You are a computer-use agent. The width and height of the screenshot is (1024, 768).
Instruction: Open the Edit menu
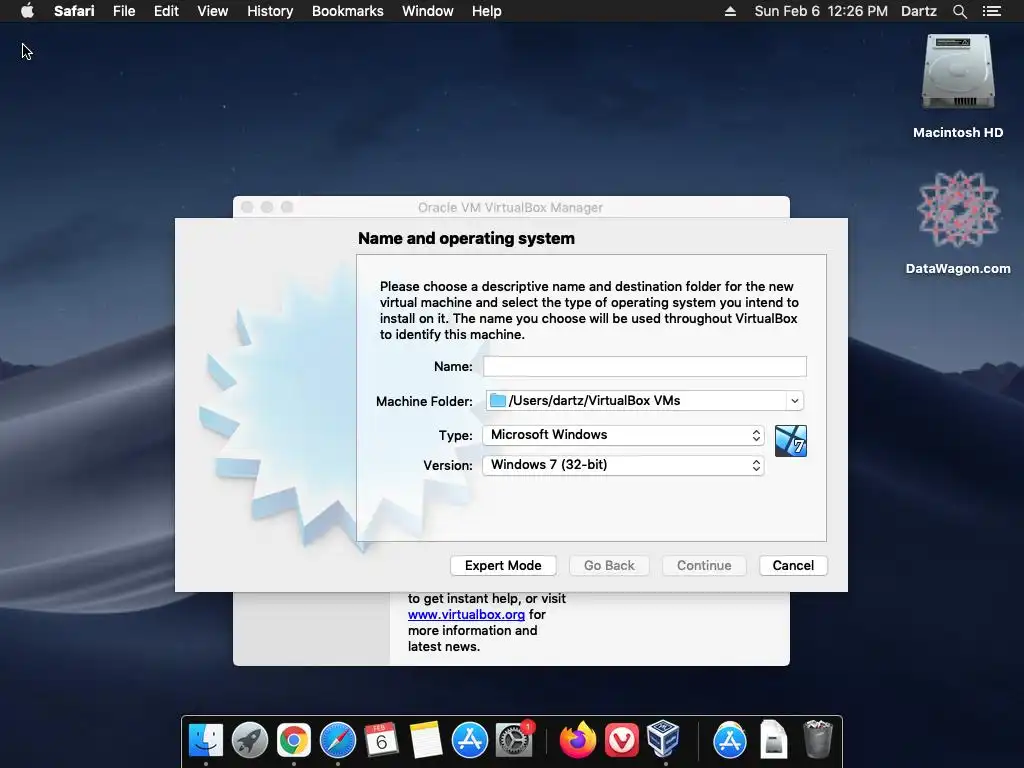(x=166, y=11)
